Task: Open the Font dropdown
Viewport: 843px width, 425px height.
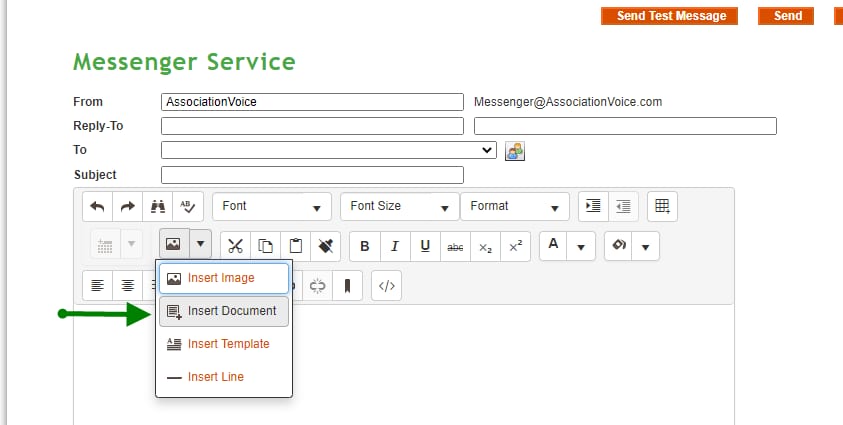Action: click(272, 206)
